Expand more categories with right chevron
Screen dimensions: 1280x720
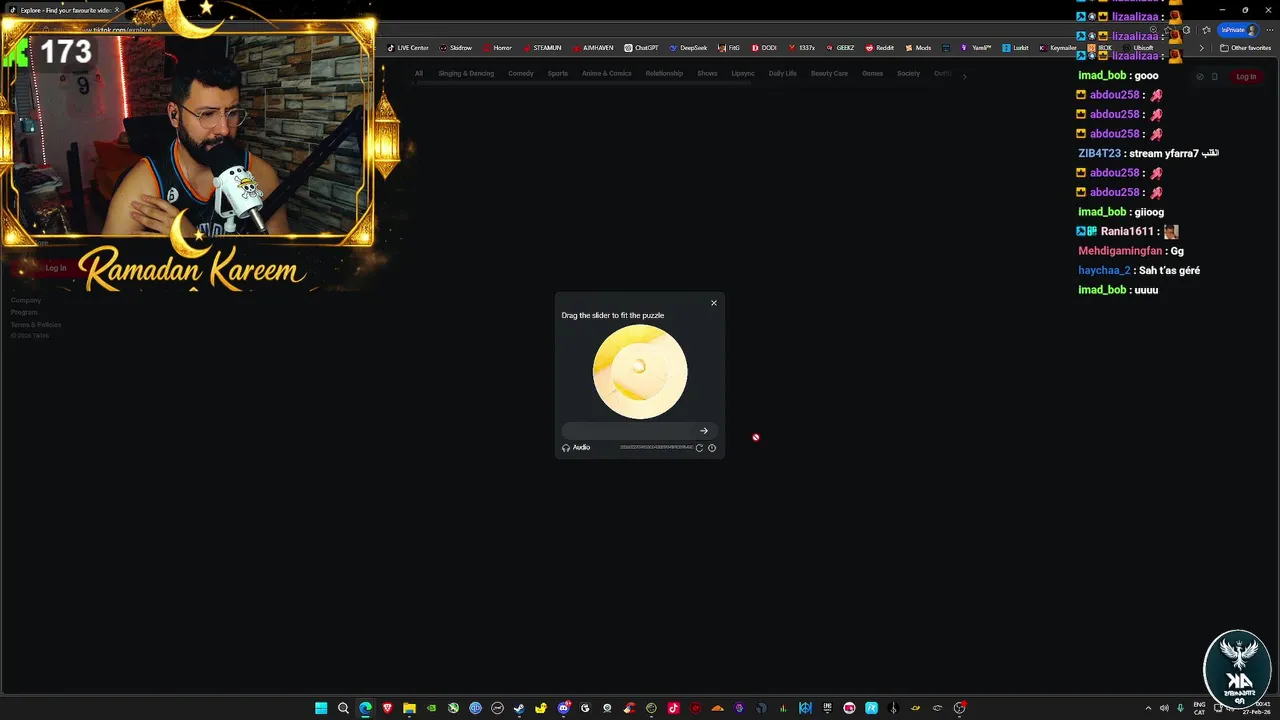pos(964,76)
